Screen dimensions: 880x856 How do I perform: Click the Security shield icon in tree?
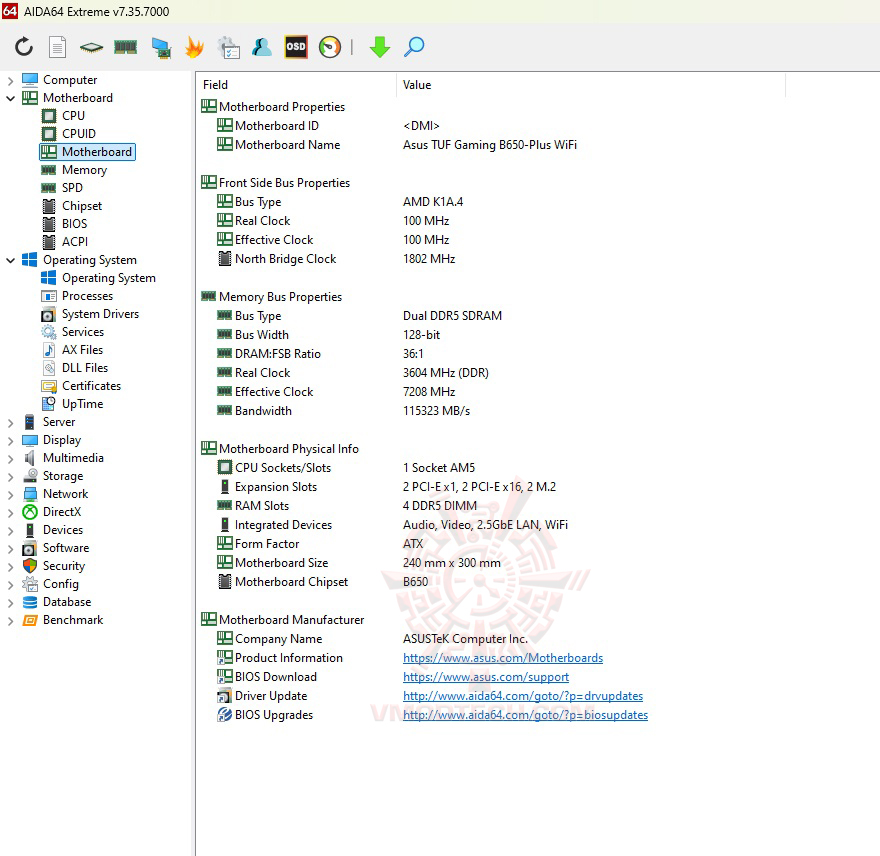point(30,566)
